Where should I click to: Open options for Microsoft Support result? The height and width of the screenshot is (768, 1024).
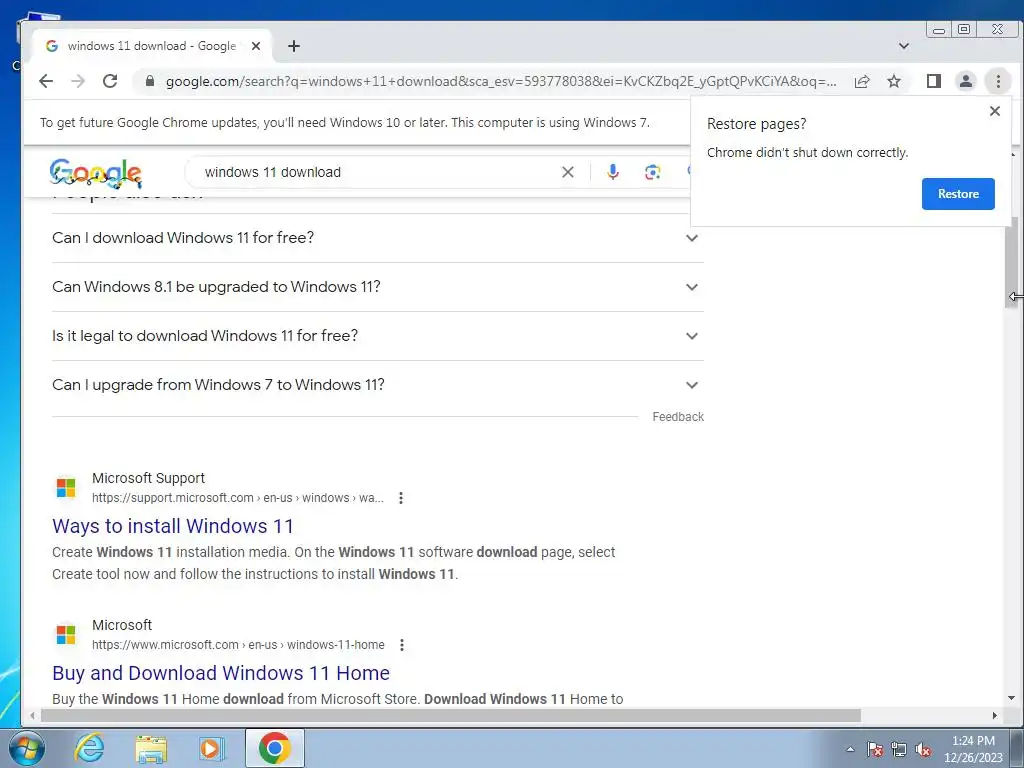pos(401,498)
